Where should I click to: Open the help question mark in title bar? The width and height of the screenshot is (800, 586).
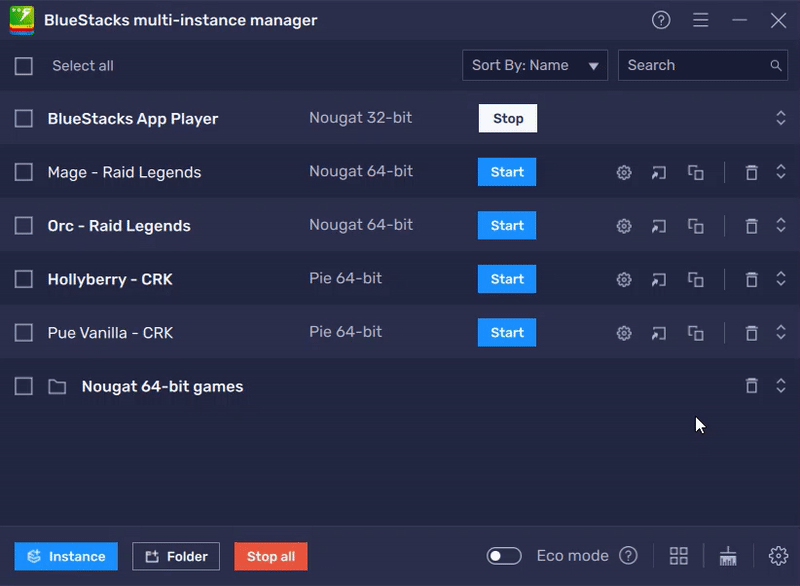[x=661, y=20]
